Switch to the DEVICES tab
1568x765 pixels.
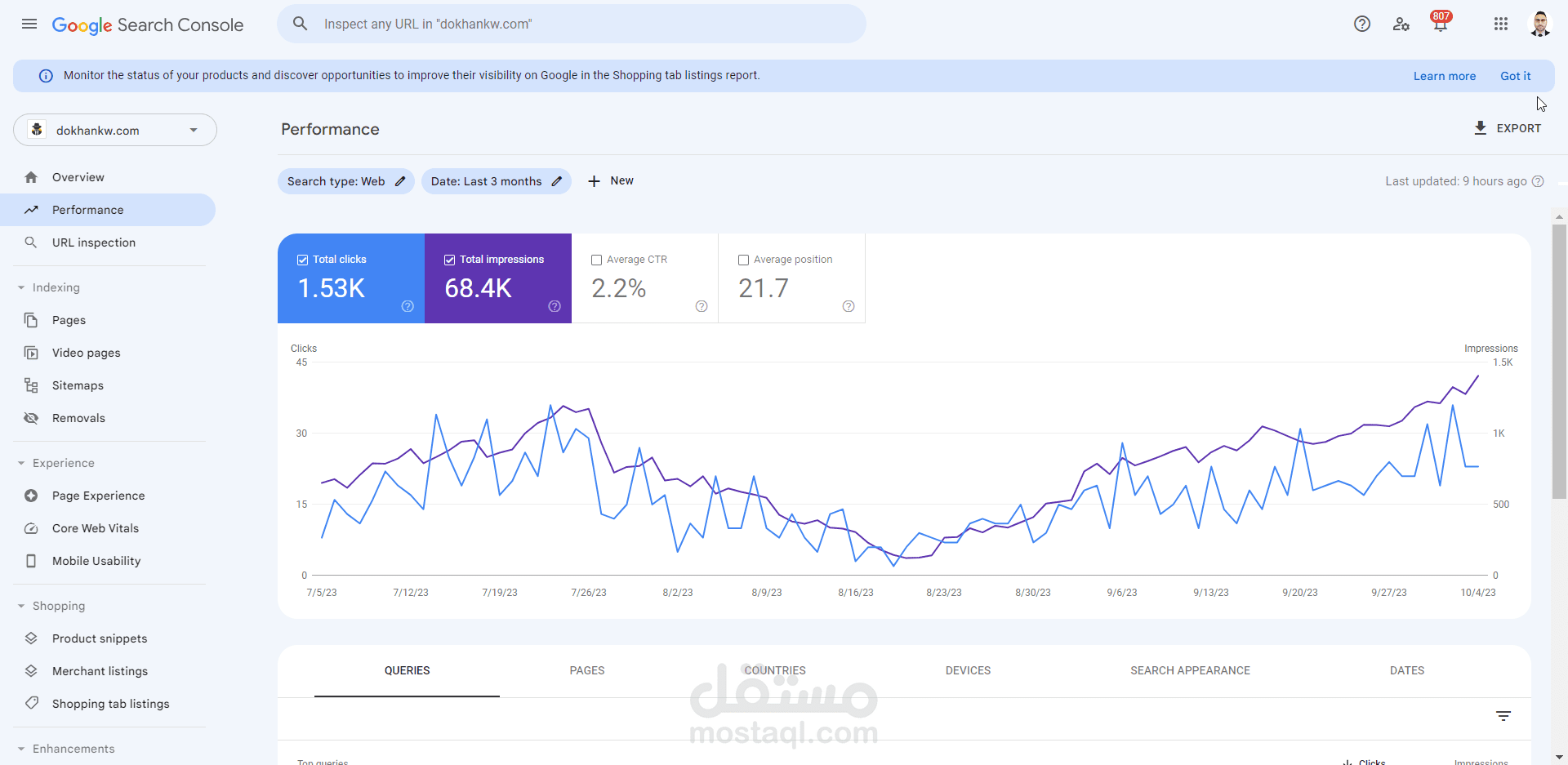tap(968, 670)
